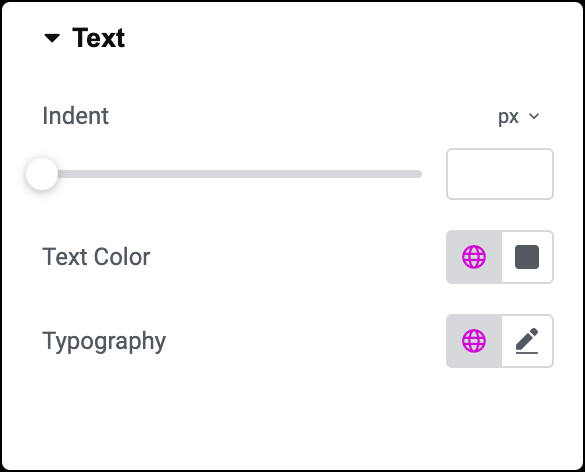
Task: Open the px unit dropdown for Indent
Action: coord(519,117)
